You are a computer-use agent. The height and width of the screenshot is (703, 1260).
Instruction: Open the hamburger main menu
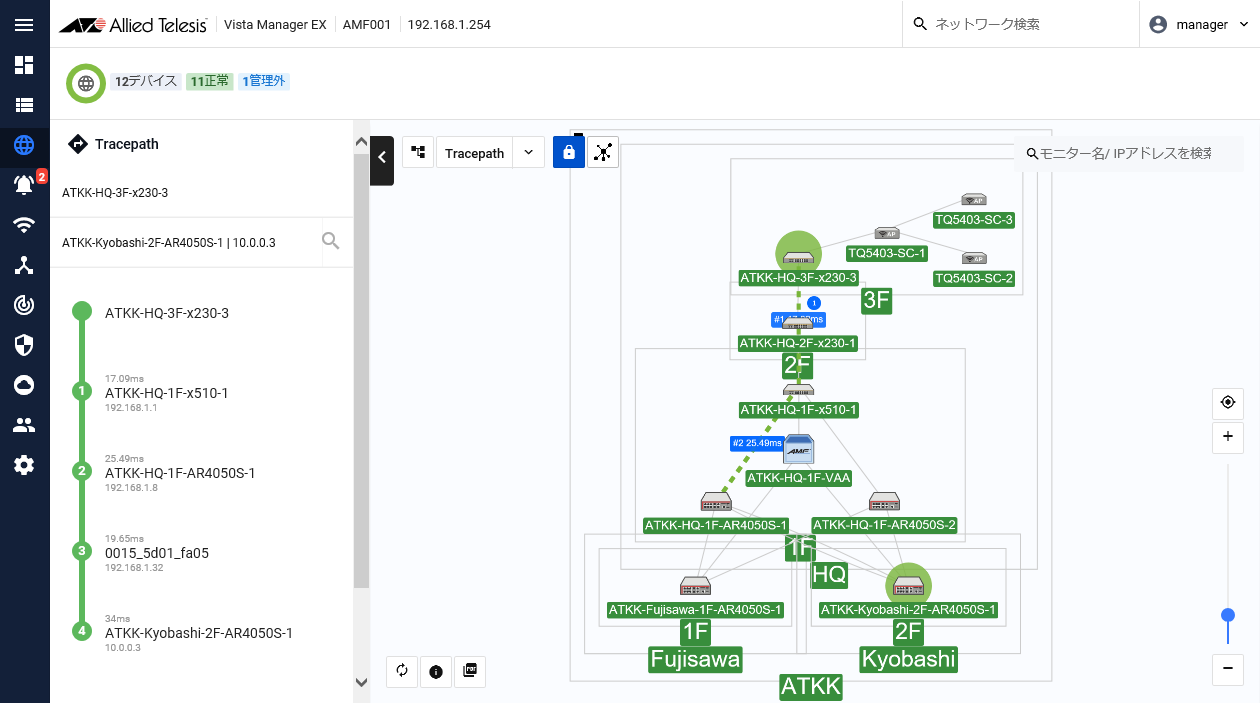coord(24,24)
